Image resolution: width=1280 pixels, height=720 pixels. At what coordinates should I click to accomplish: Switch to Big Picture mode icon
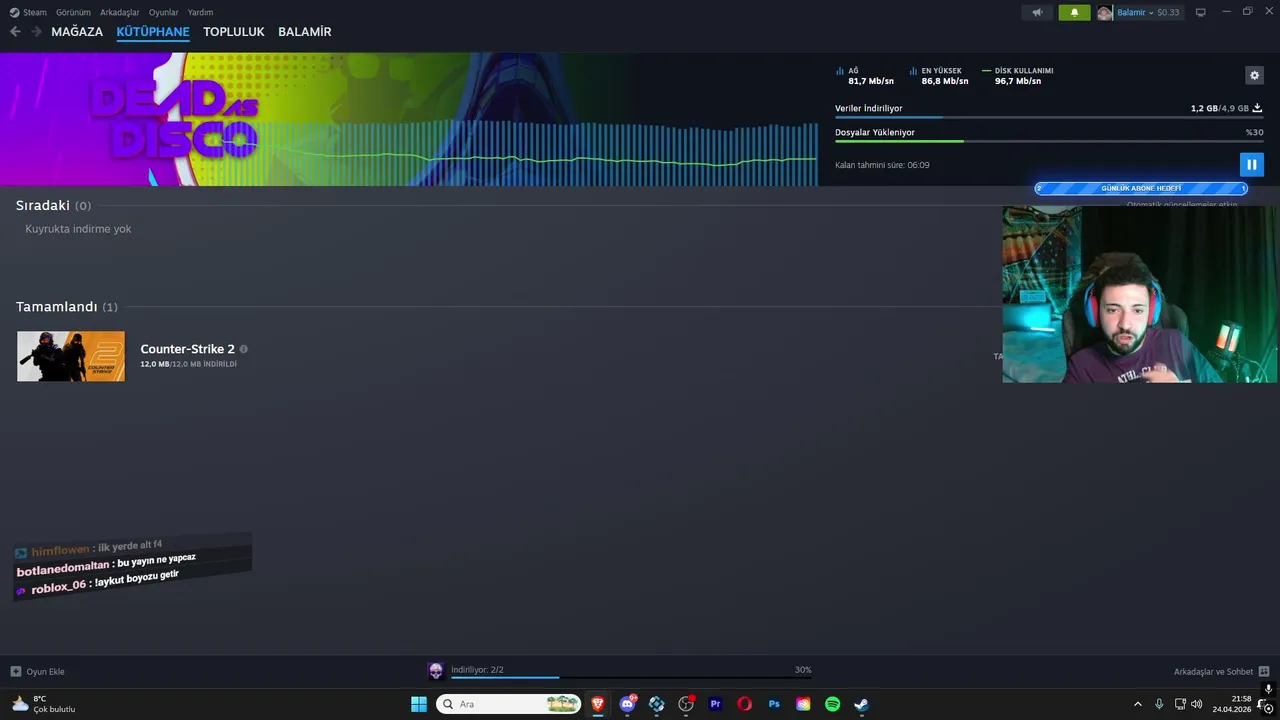(x=1201, y=12)
